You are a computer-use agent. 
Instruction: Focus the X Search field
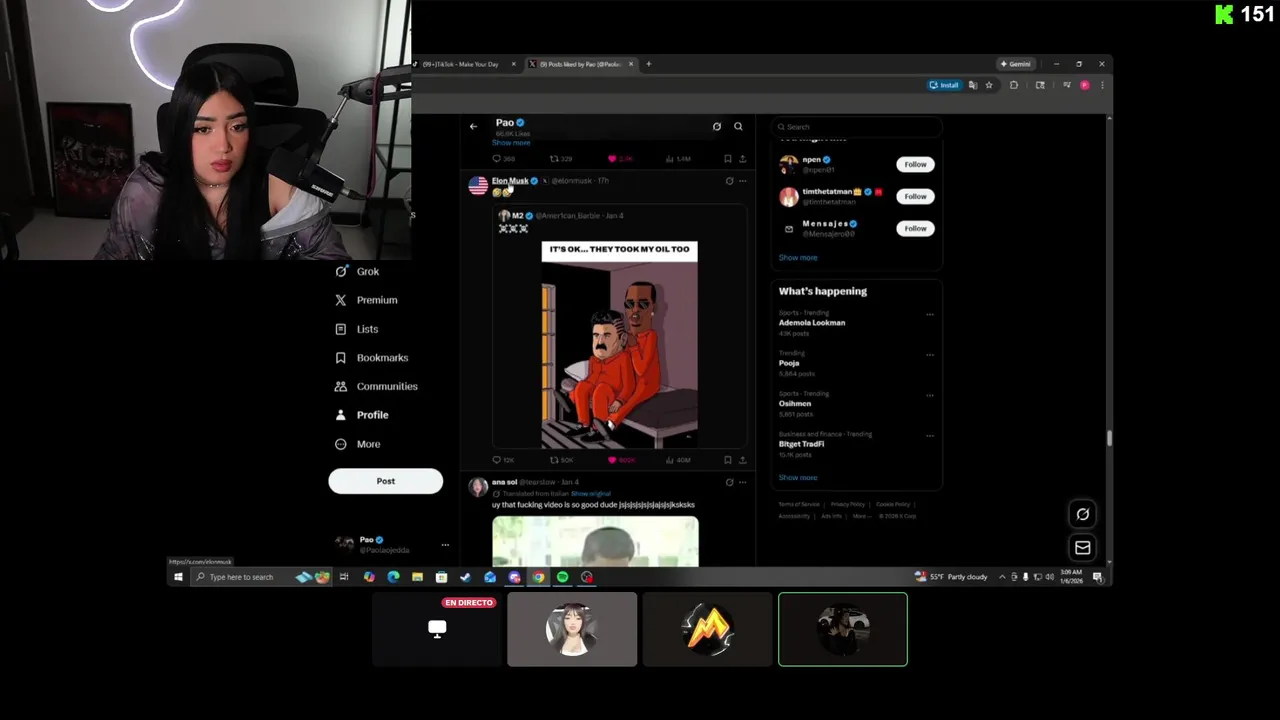tap(856, 127)
